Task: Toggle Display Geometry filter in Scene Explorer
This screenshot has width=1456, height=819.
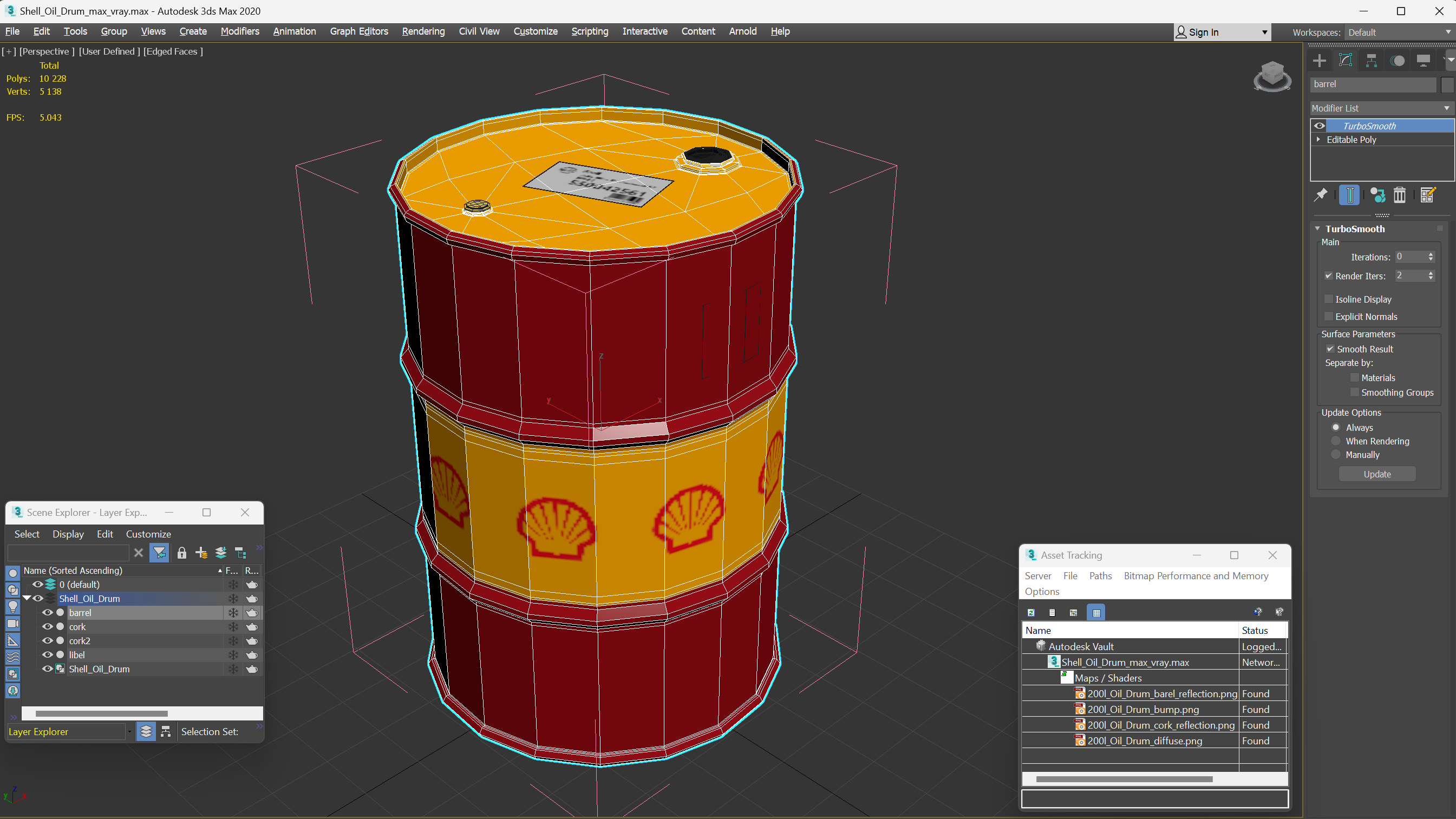Action: (13, 573)
